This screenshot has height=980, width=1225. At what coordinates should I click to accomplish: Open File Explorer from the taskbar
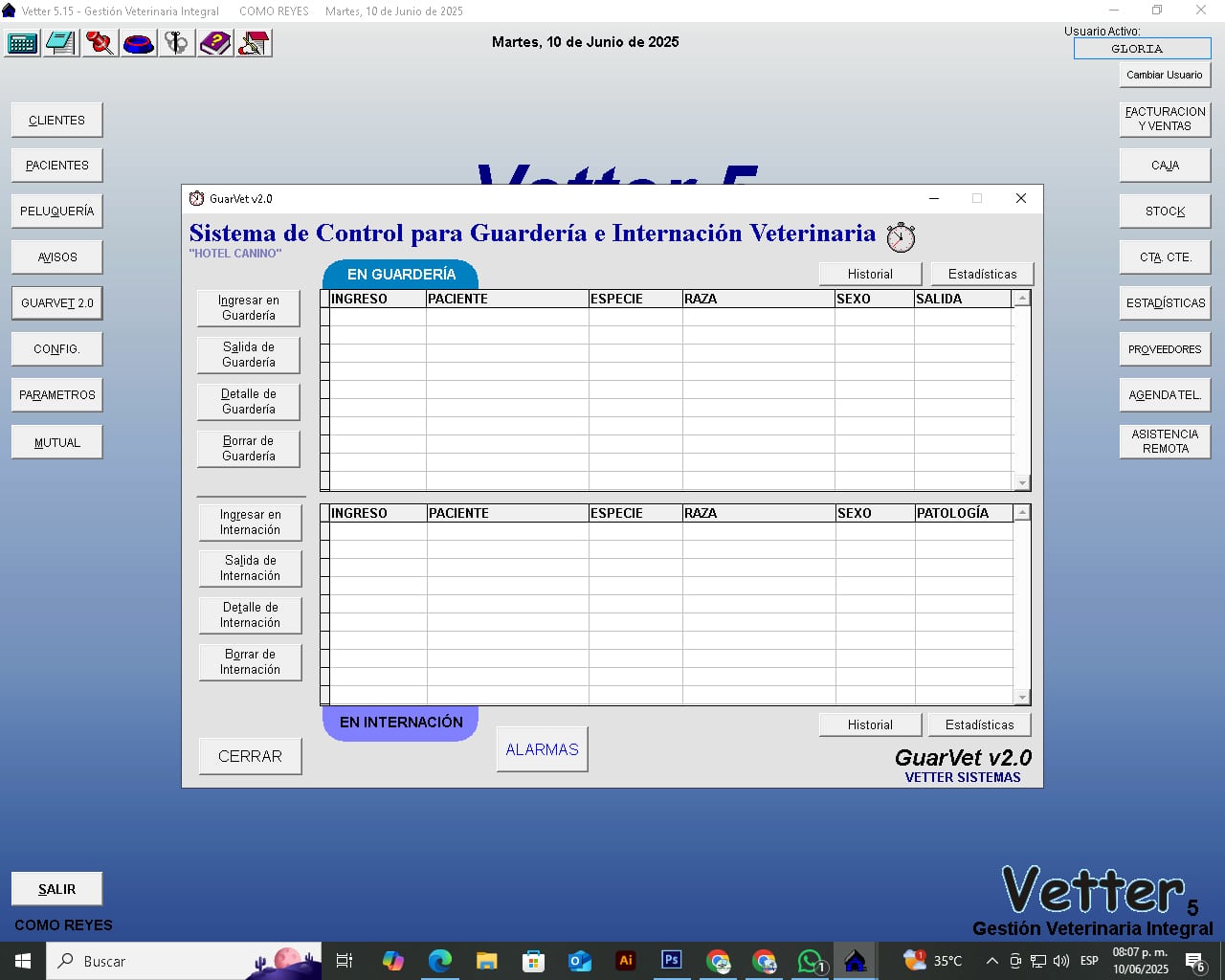(x=486, y=961)
